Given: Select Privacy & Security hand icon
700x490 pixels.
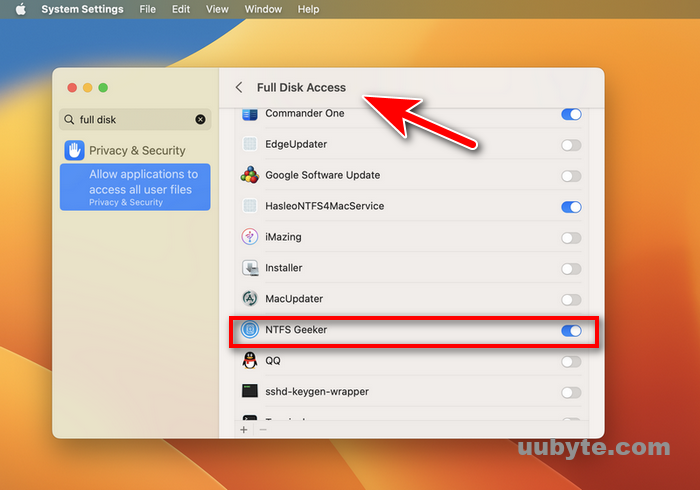Looking at the screenshot, I should [x=74, y=150].
